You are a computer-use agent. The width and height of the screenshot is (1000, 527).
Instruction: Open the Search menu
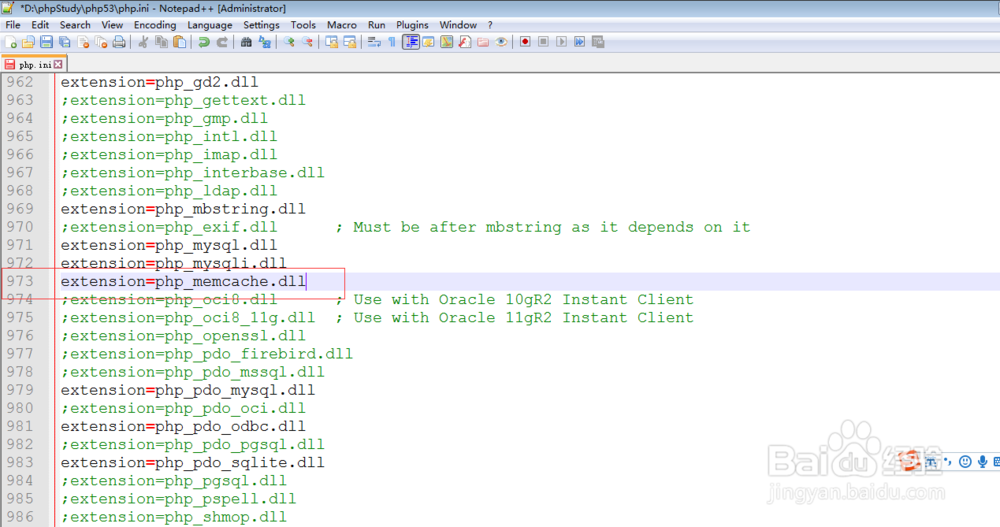pyautogui.click(x=75, y=25)
